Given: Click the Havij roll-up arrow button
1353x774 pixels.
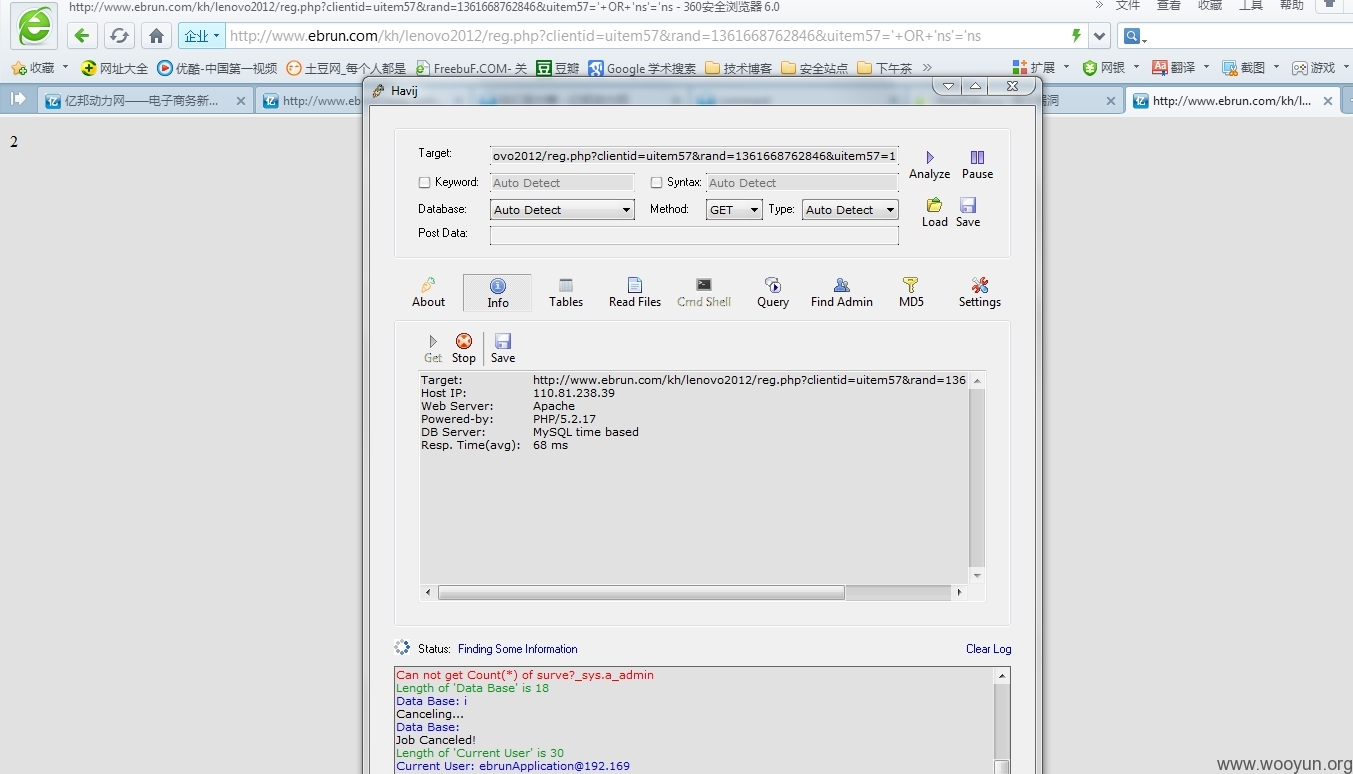Looking at the screenshot, I should coord(975,86).
